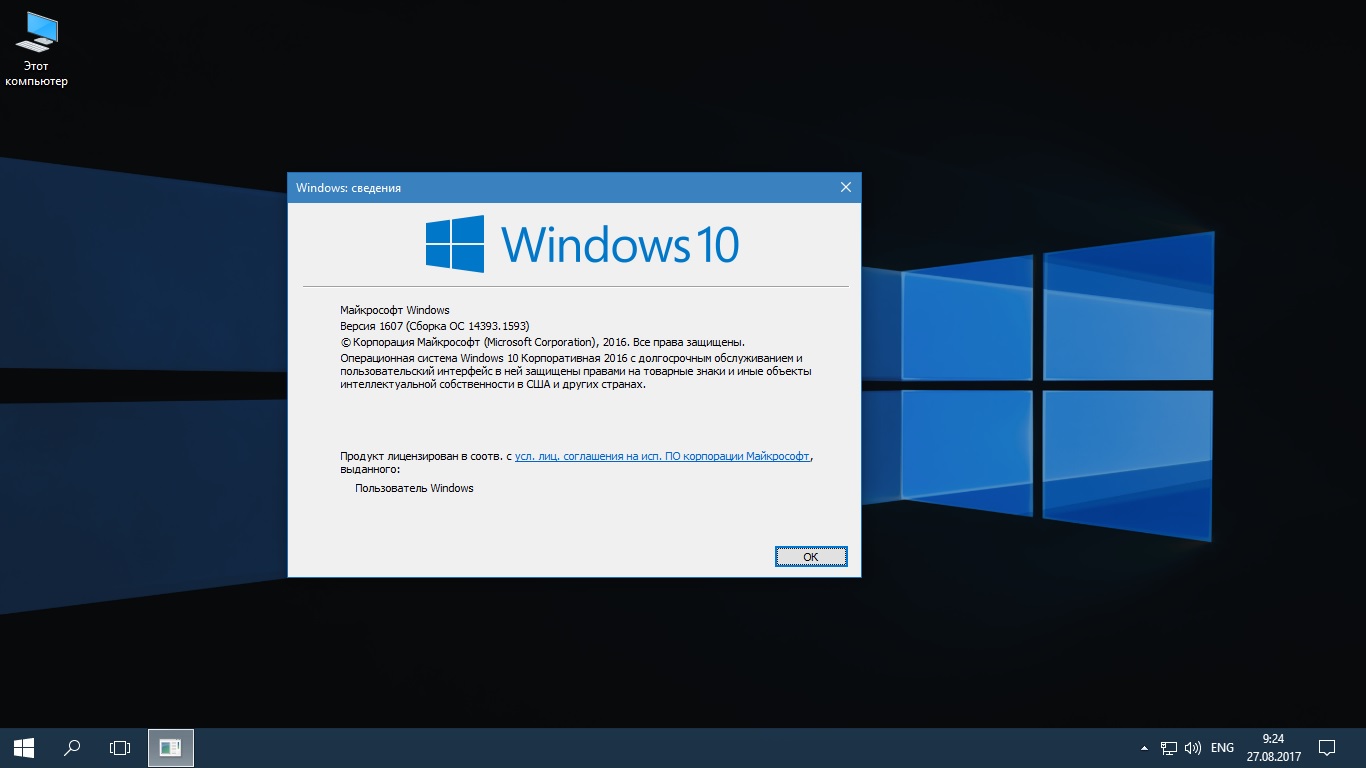Open the Этот компьютер desktop icon
This screenshot has width=1366, height=768.
coord(36,49)
